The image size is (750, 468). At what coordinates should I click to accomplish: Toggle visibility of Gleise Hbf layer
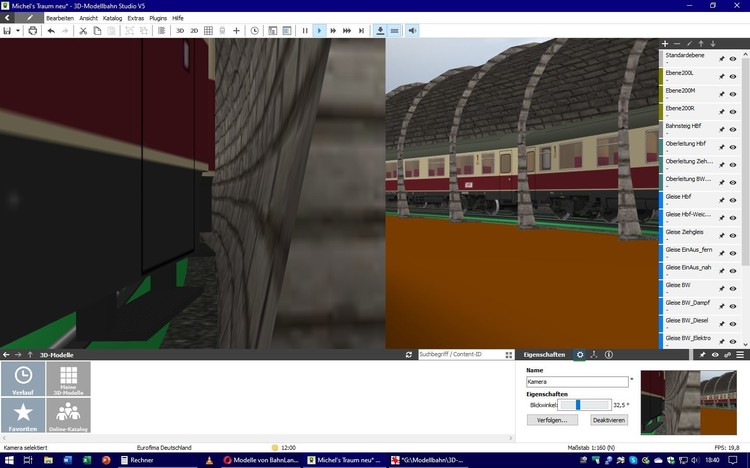coord(733,201)
